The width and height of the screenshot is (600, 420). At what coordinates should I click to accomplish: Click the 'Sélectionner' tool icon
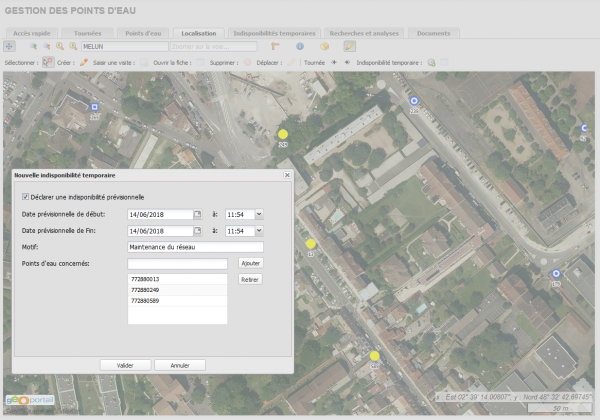pyautogui.click(x=47, y=61)
